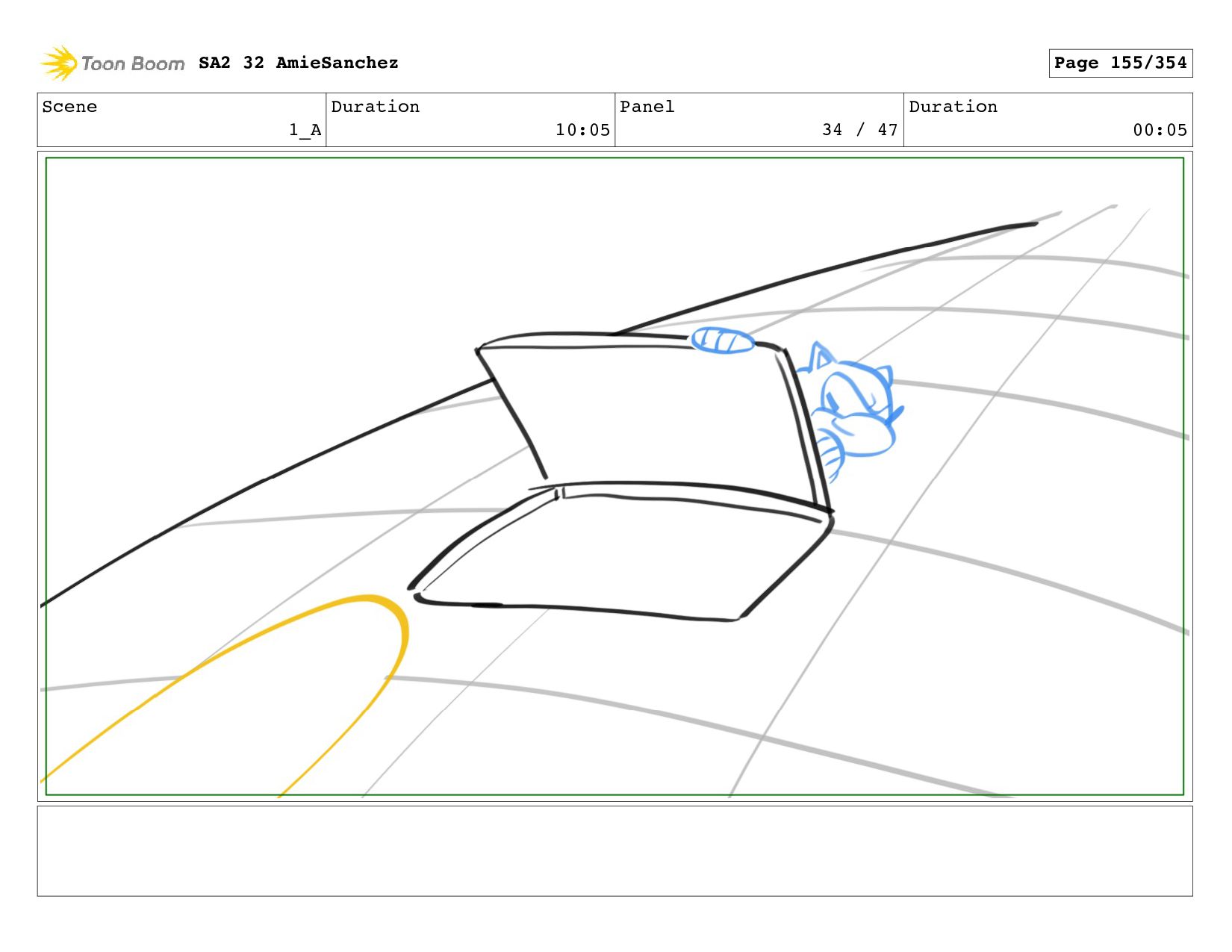Image resolution: width=1232 pixels, height=952 pixels.
Task: Click the 'Page 155/354' box
Action: (x=1120, y=63)
